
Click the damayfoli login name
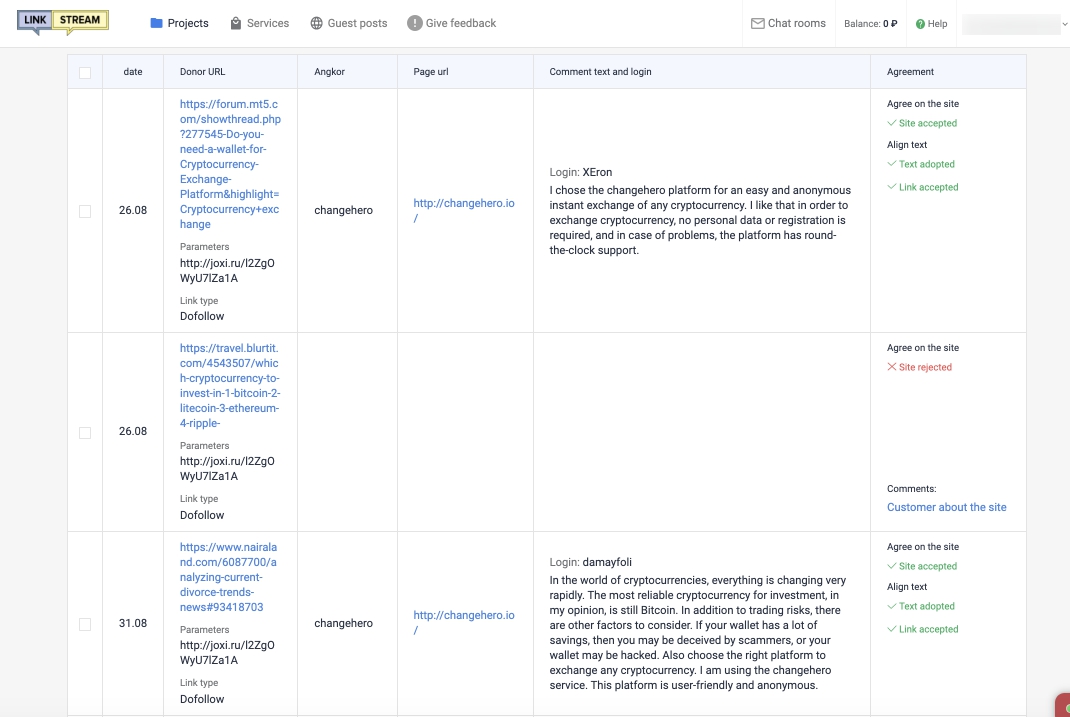pyautogui.click(x=607, y=562)
